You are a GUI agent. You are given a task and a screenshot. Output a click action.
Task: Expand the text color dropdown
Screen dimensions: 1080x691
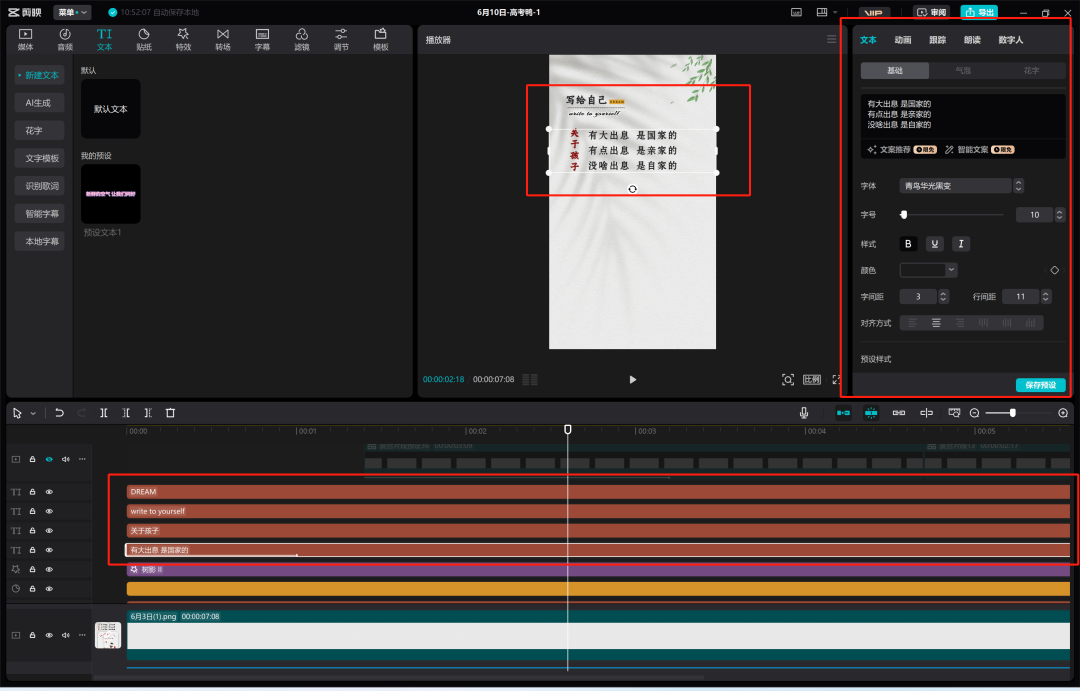(x=951, y=270)
